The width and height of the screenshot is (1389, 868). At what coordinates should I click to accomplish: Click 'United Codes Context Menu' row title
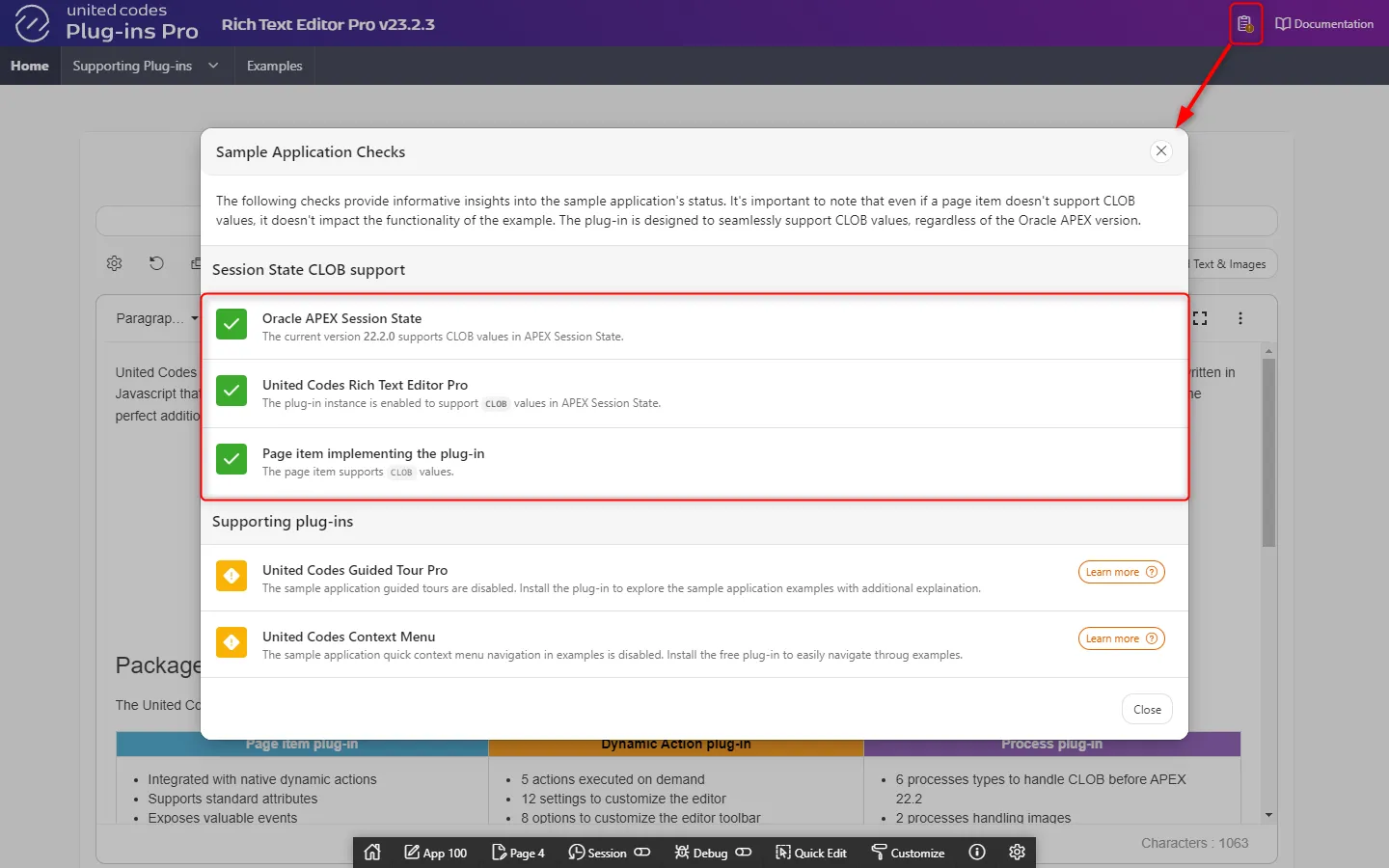click(348, 637)
